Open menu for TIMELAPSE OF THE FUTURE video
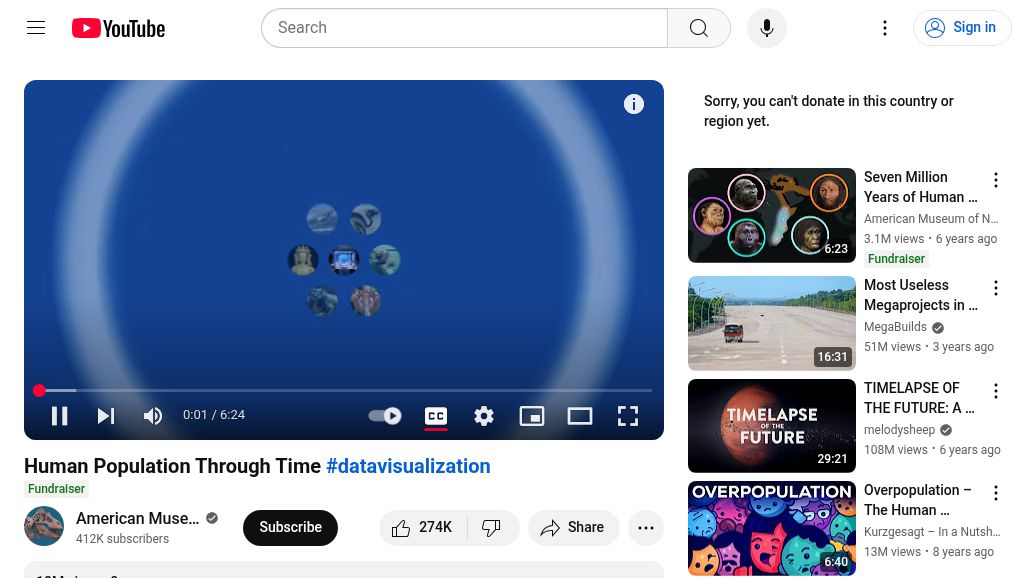 click(995, 391)
